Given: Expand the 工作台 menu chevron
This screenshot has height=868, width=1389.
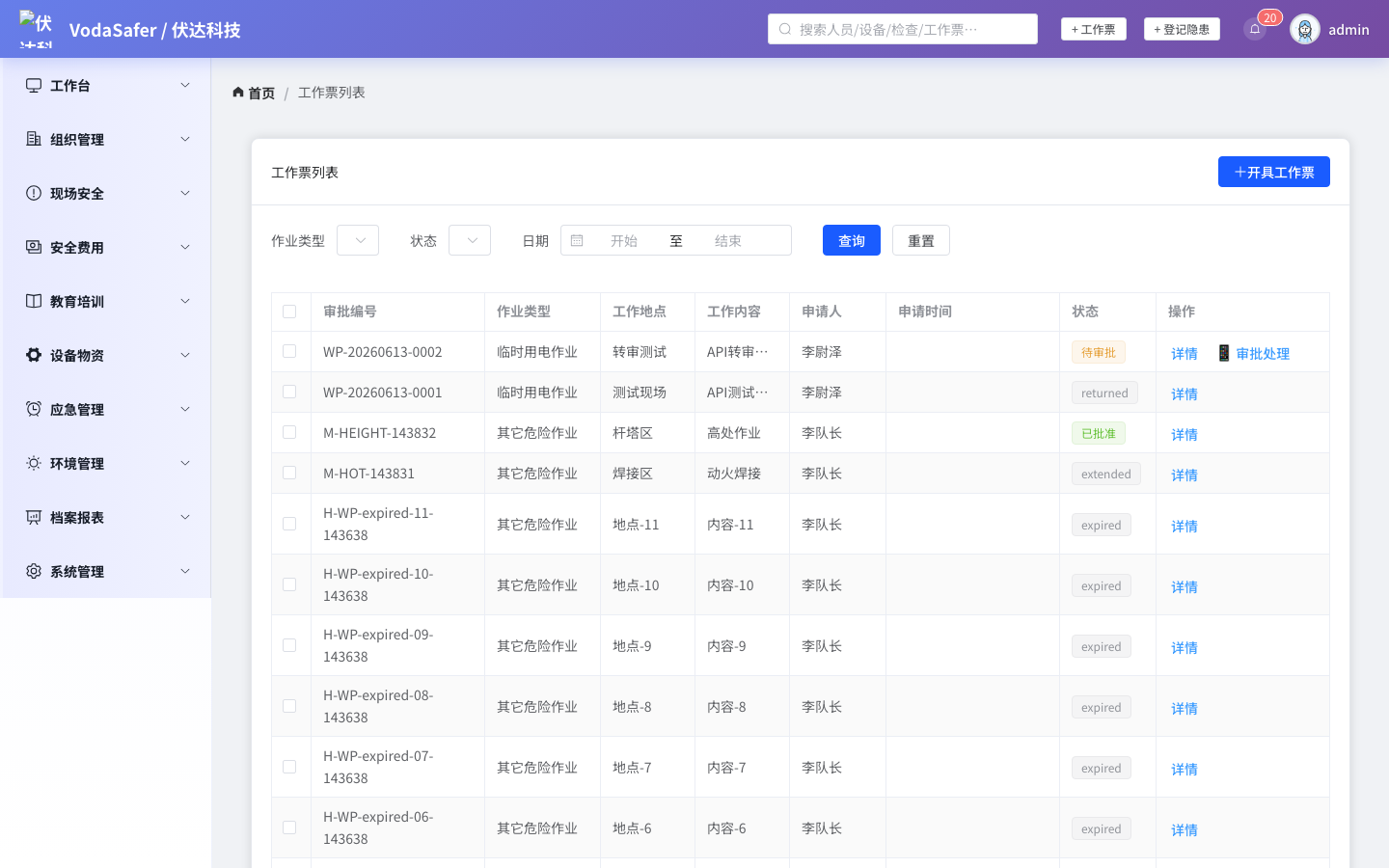Looking at the screenshot, I should pyautogui.click(x=185, y=85).
